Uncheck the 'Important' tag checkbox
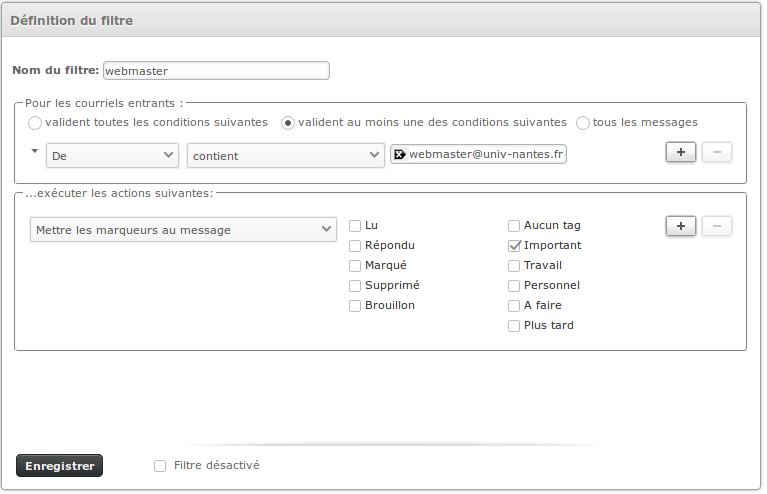Viewport: 767px width, 494px height. tap(514, 246)
